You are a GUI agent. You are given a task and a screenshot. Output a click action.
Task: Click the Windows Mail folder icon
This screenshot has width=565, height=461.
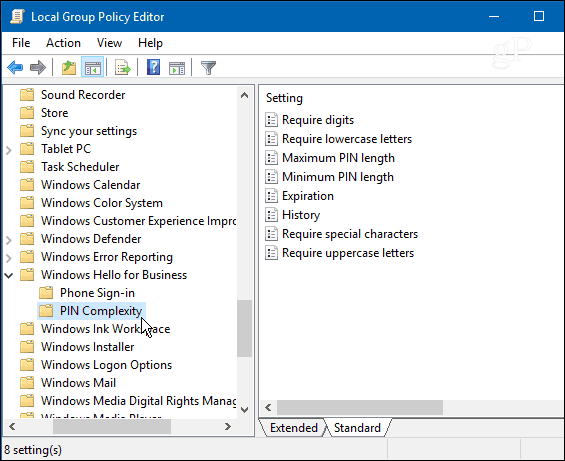(27, 383)
